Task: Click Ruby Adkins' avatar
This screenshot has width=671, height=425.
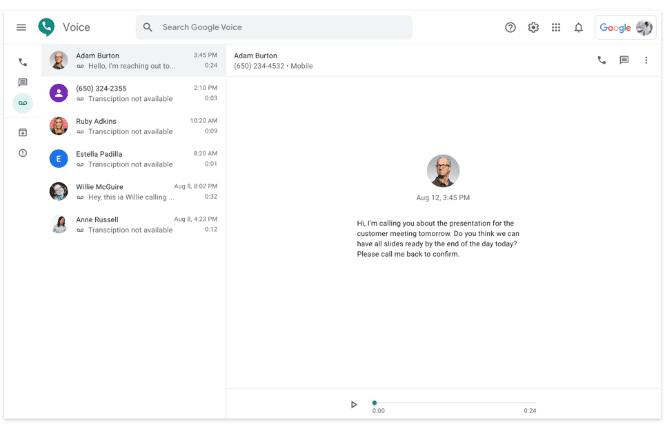Action: pos(59,126)
